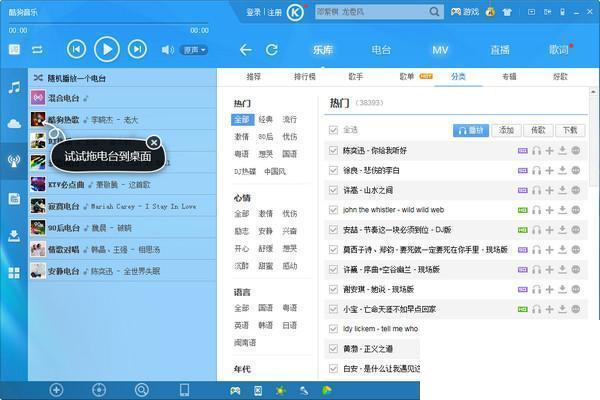This screenshot has height=400, width=600.
Task: Select the 90后电台 station
Action: coord(122,228)
